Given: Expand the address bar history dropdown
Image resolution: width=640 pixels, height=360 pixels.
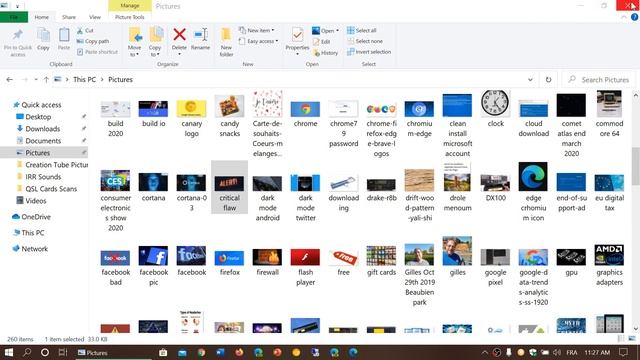Looking at the screenshot, I should (530, 80).
